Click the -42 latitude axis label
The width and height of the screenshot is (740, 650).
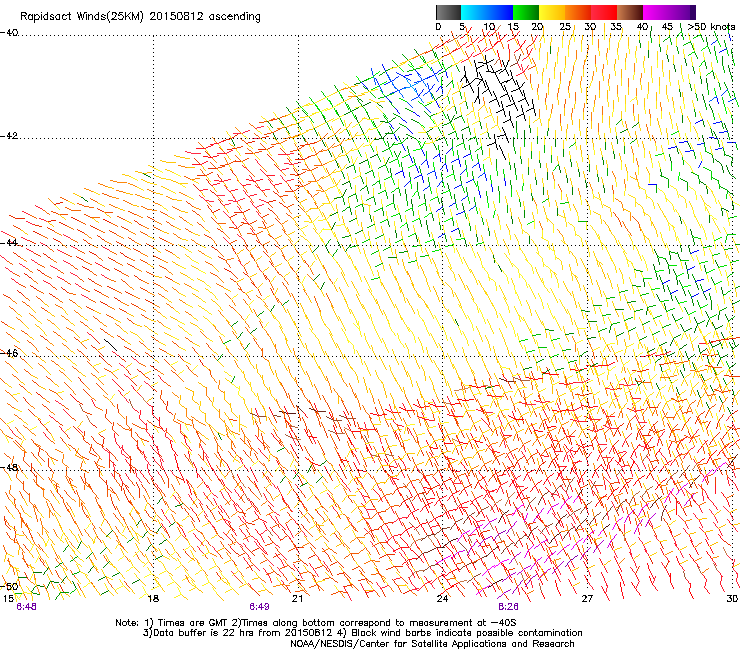pyautogui.click(x=9, y=136)
